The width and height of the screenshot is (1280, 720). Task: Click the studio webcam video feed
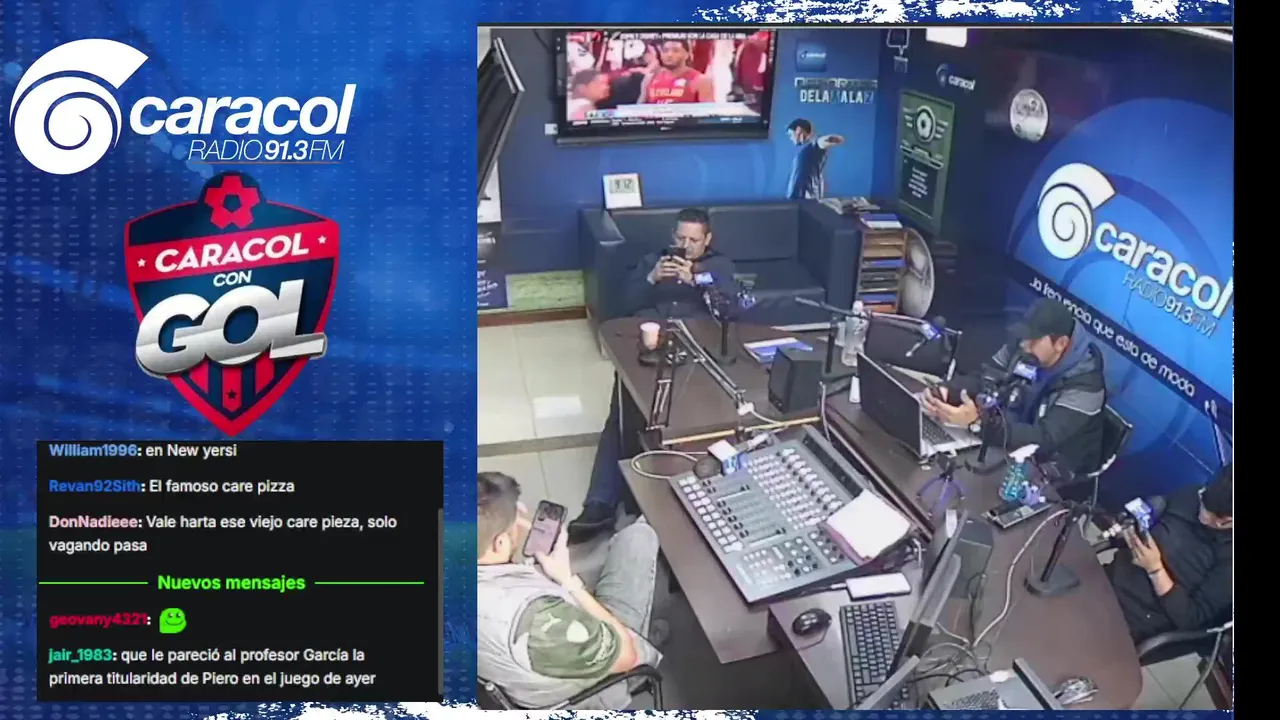[x=855, y=367]
